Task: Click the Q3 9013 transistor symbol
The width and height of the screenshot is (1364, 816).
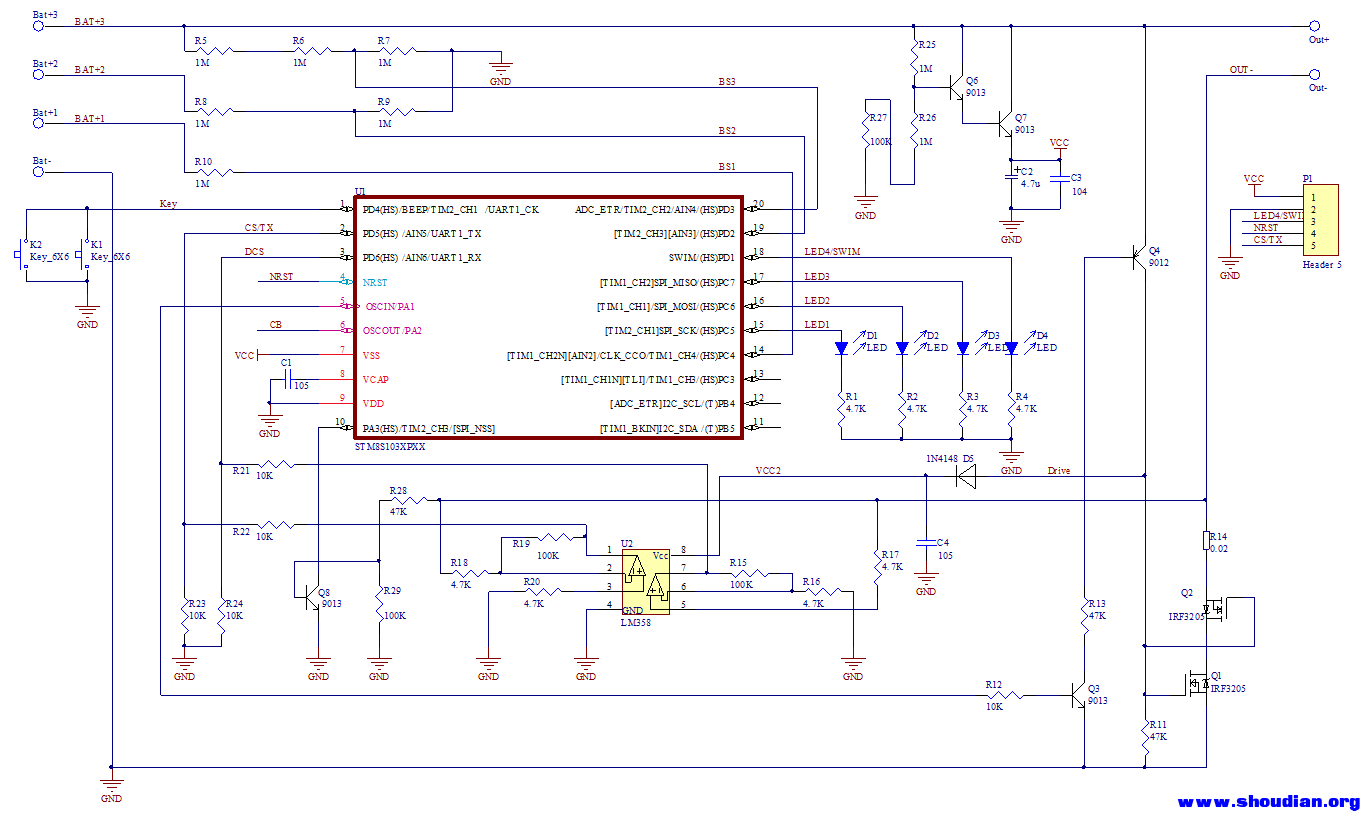Action: [1078, 695]
